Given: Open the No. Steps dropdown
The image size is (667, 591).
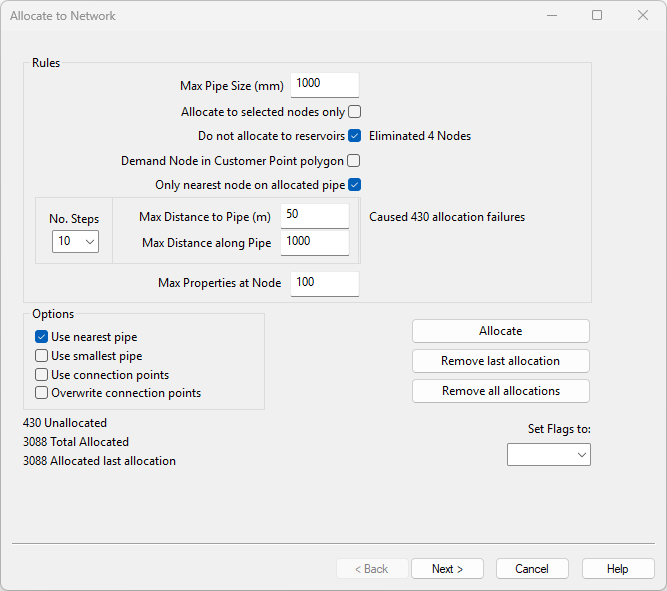Looking at the screenshot, I should pyautogui.click(x=75, y=241).
